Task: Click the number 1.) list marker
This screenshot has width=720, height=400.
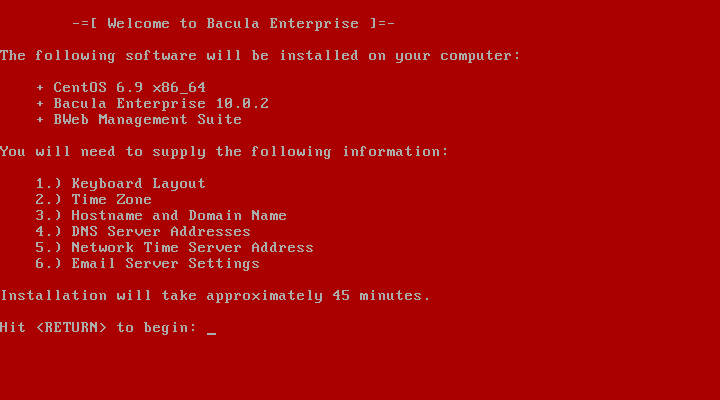Action: (48, 184)
